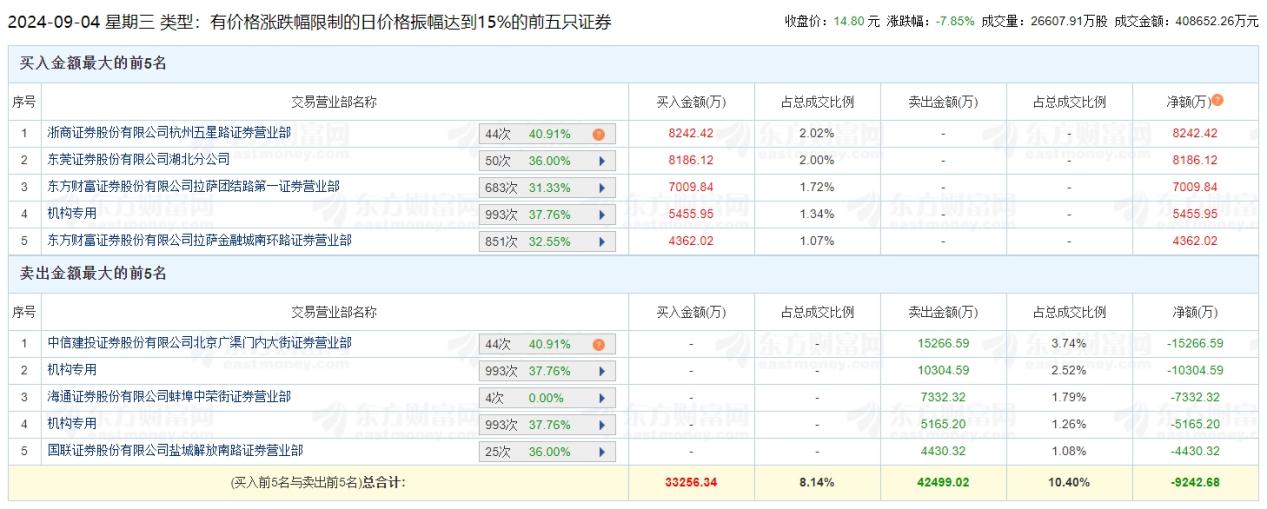Open 国联证券盐城解放南路证券营业部 link
Image resolution: width=1267 pixels, height=509 pixels.
click(x=175, y=450)
